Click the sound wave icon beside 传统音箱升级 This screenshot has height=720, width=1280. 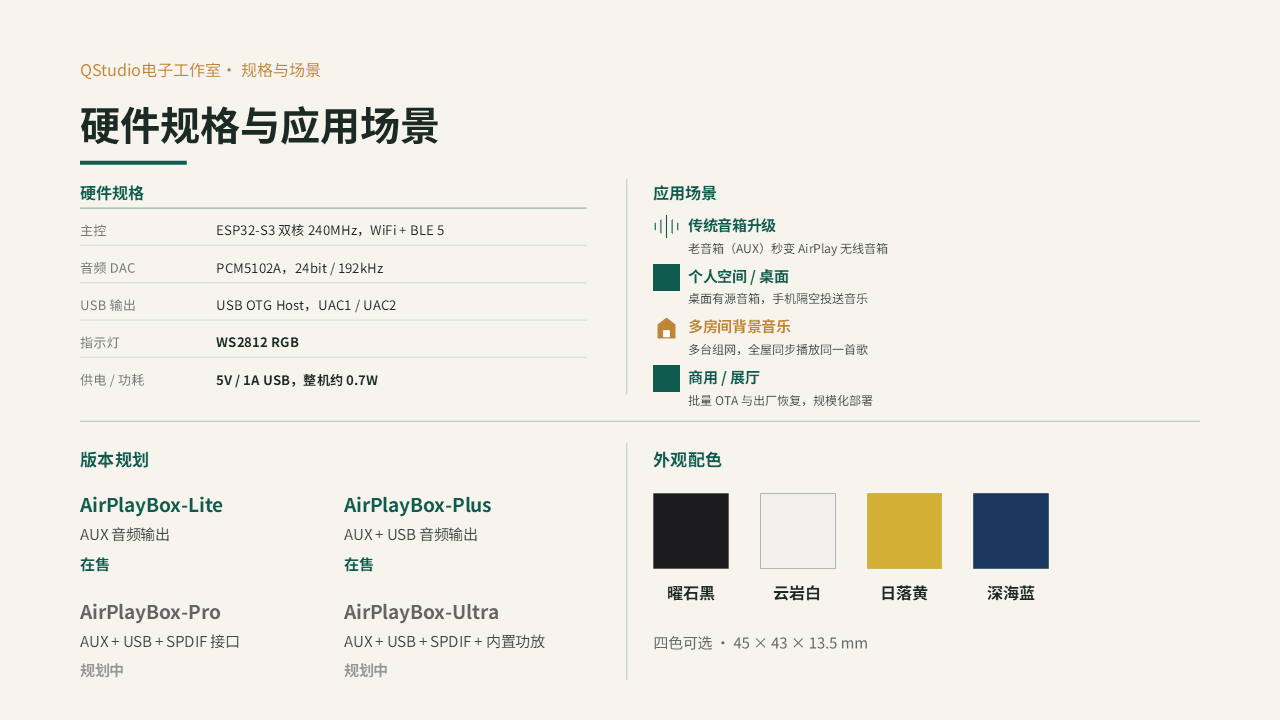tap(666, 227)
